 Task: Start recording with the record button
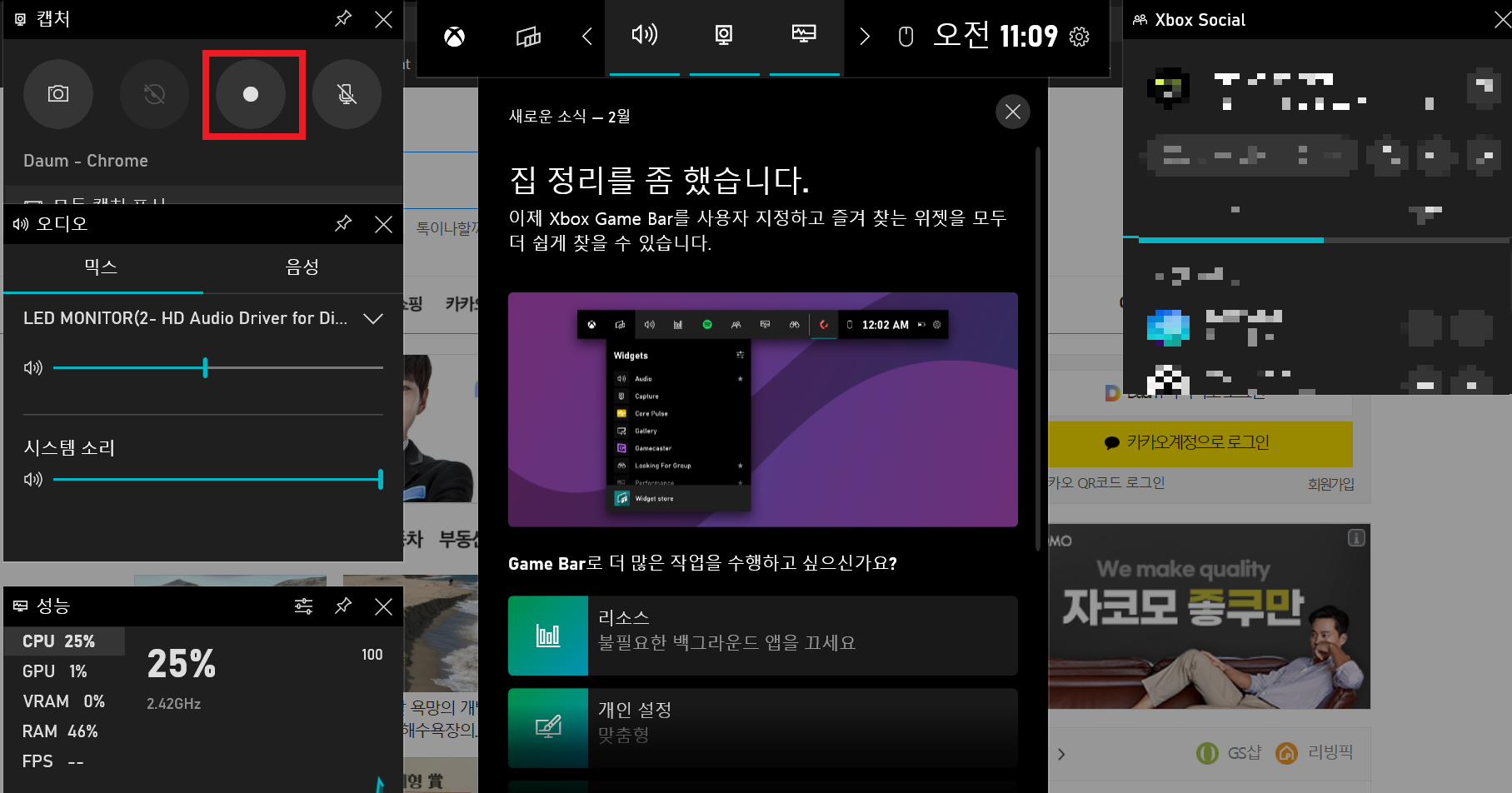tap(251, 94)
